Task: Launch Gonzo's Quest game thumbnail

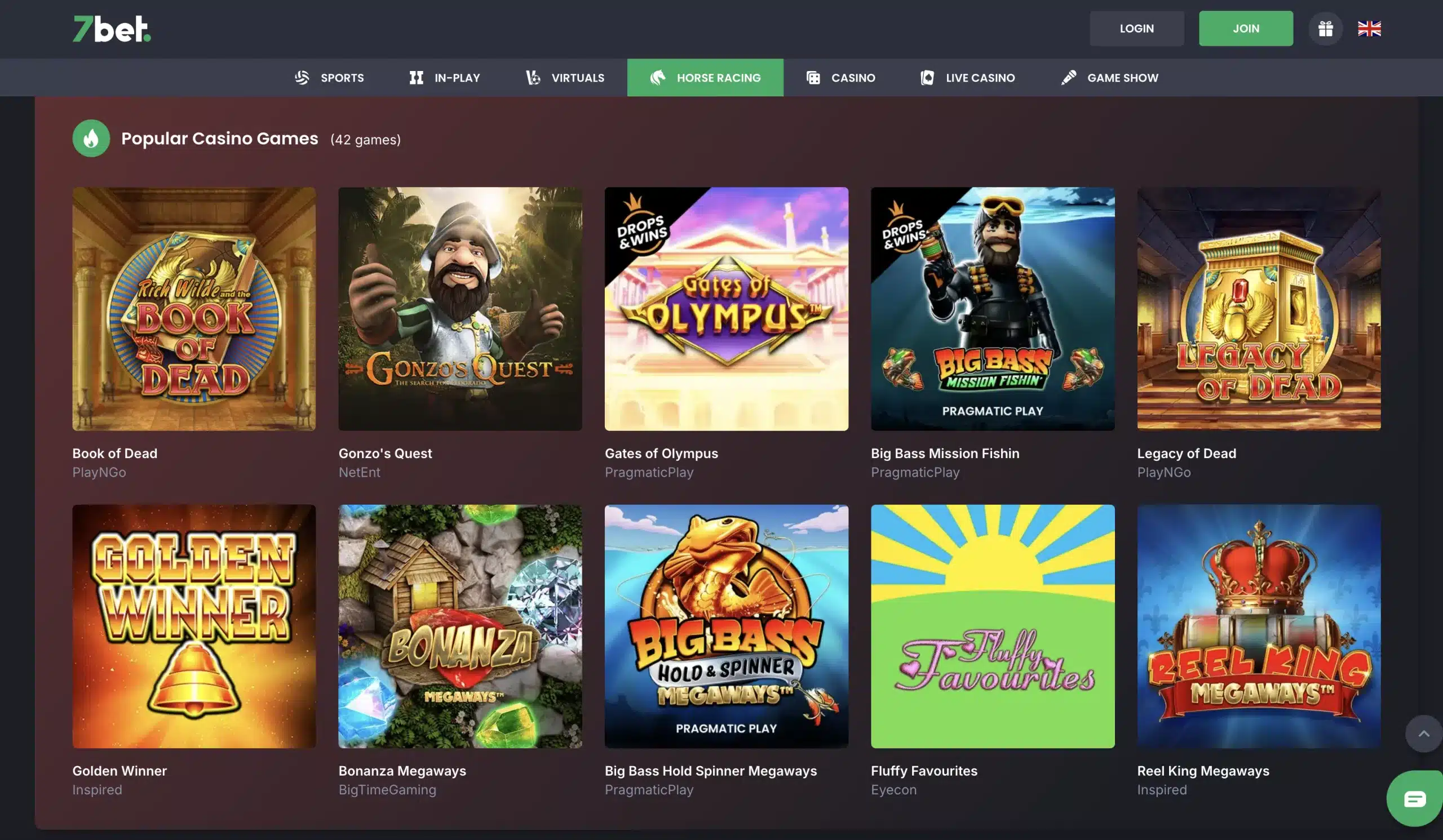Action: point(461,309)
